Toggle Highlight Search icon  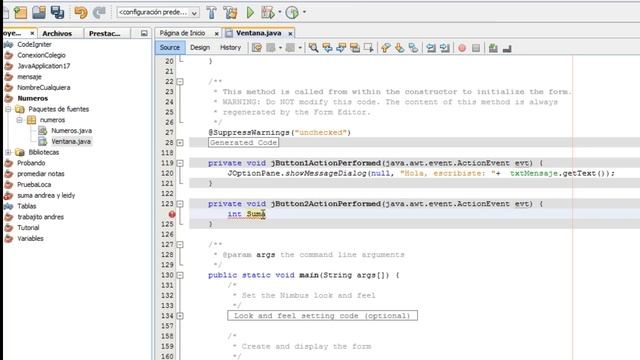(355, 48)
